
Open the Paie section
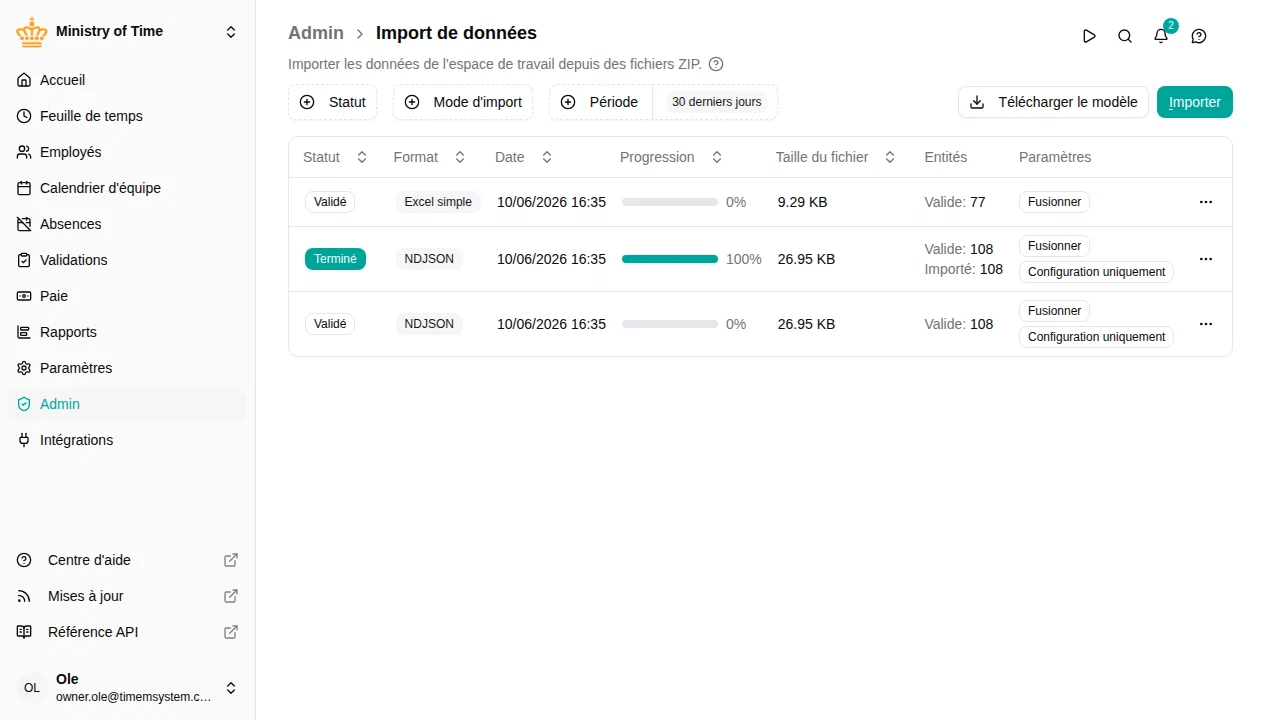(127, 296)
